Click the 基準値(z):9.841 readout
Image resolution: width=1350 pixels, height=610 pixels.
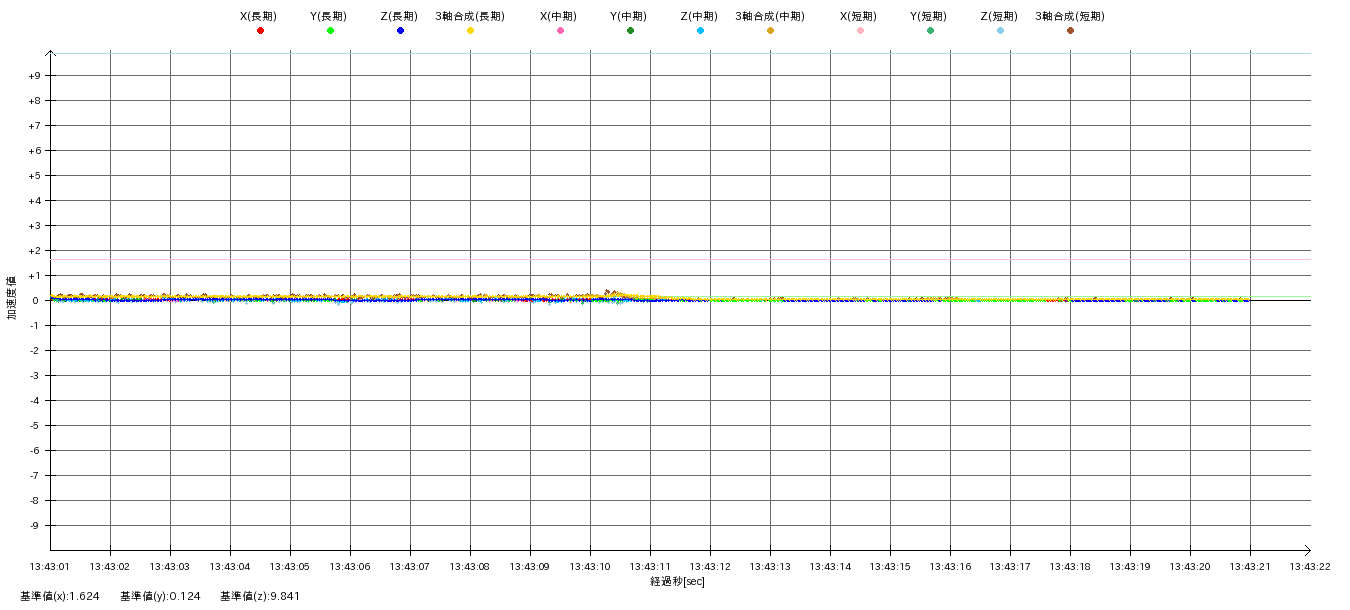tap(260, 596)
